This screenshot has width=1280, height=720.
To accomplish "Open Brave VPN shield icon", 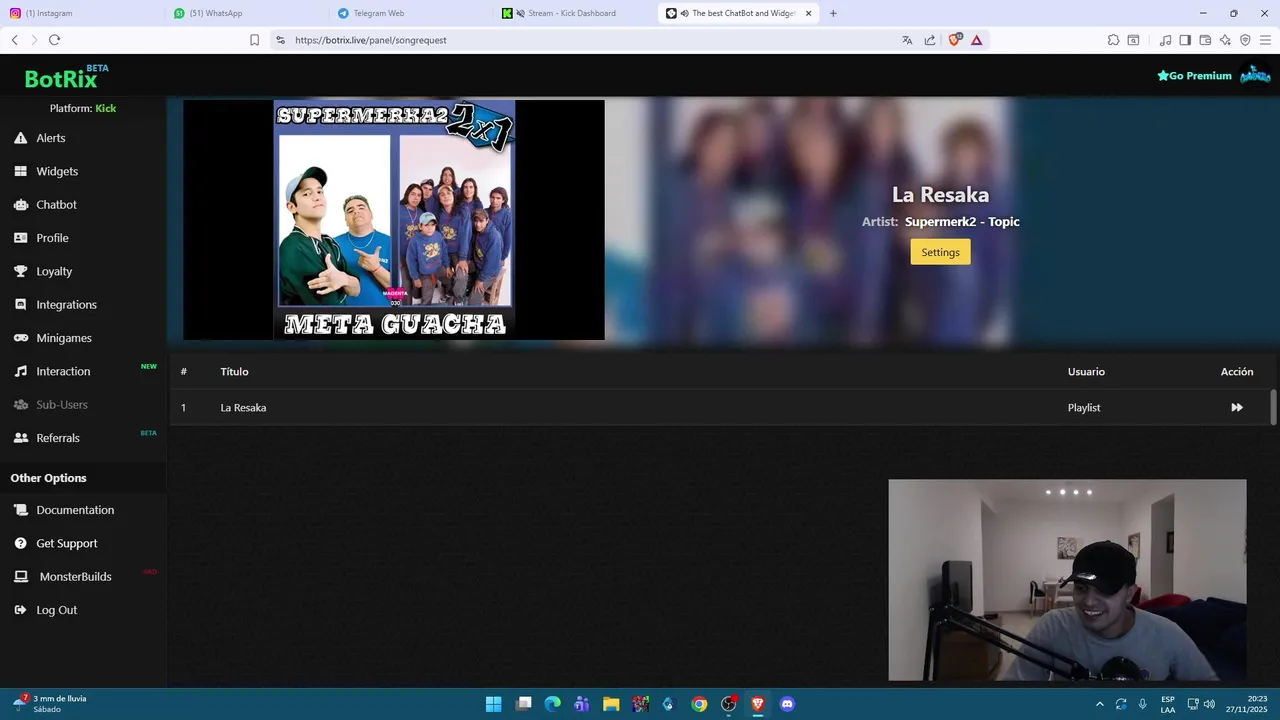I will pos(1245,40).
